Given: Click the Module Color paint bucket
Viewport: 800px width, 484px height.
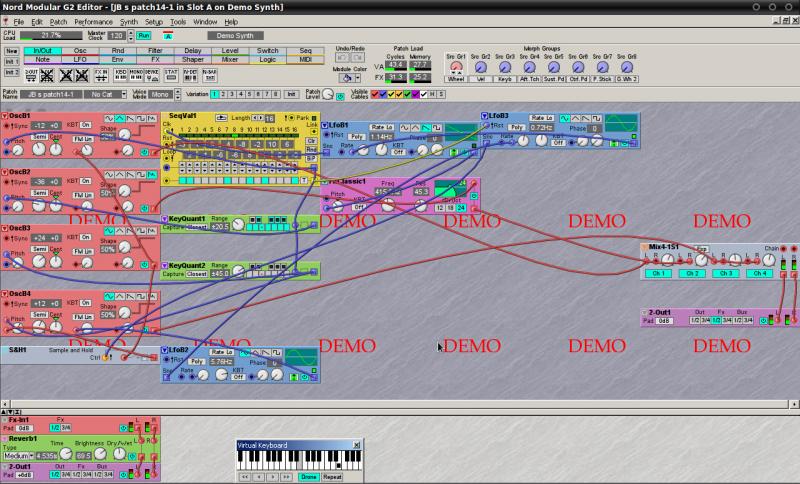Looking at the screenshot, I should pyautogui.click(x=347, y=78).
